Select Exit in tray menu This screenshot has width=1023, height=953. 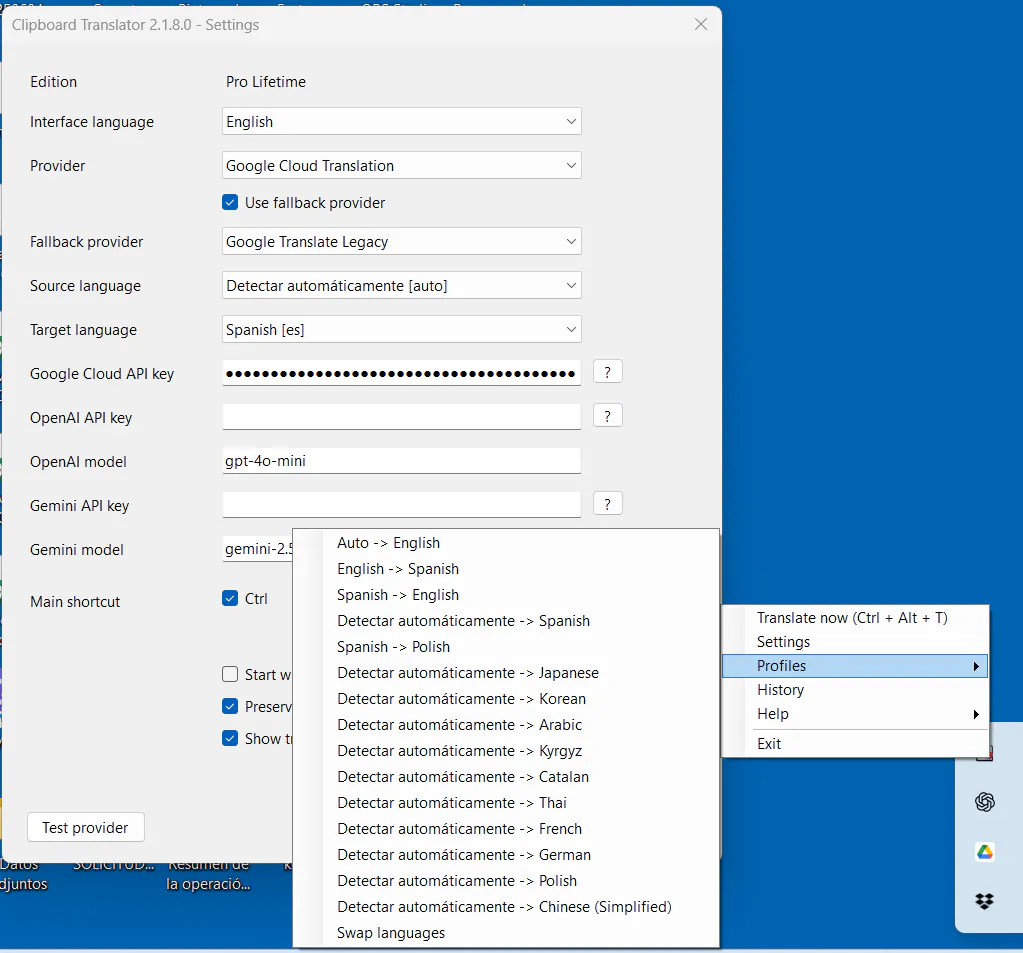[x=855, y=744]
